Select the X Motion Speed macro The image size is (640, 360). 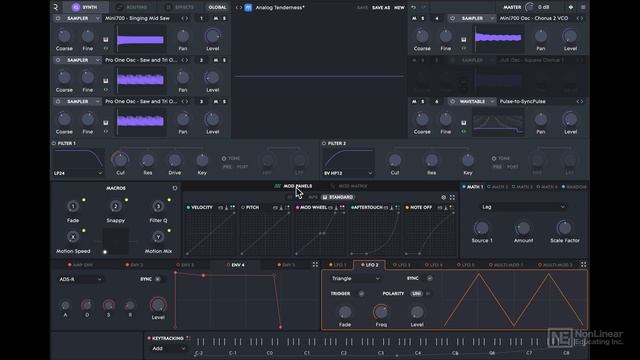point(73,236)
